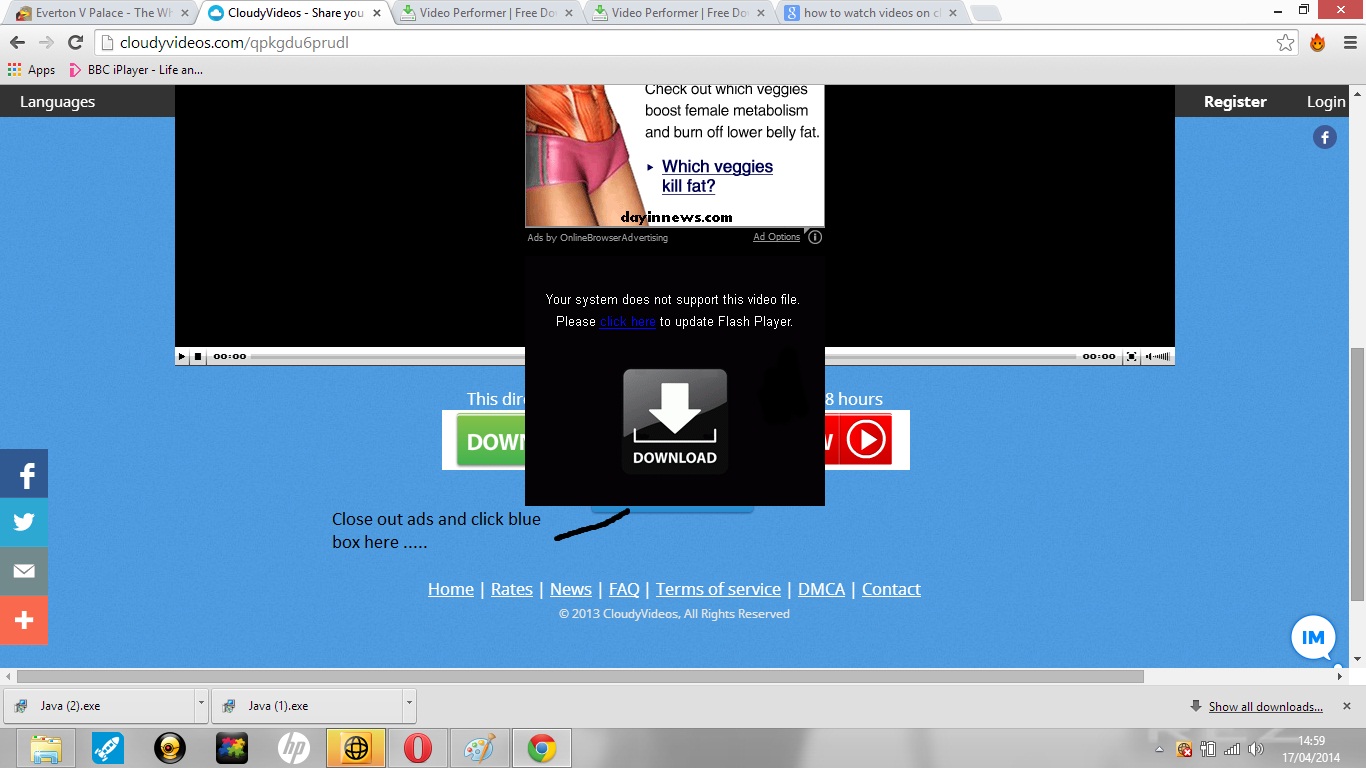
Task: Bookmark page with the star icon
Action: tap(1285, 43)
